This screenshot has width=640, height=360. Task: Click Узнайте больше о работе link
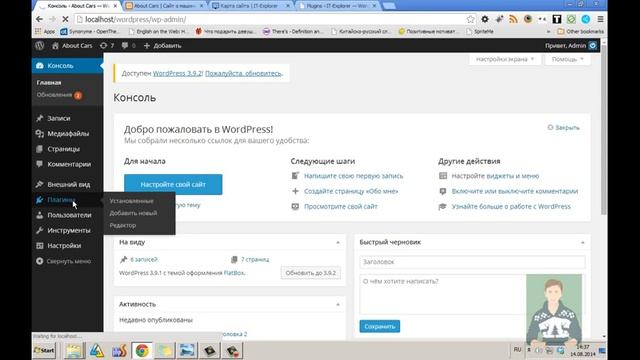tap(511, 207)
